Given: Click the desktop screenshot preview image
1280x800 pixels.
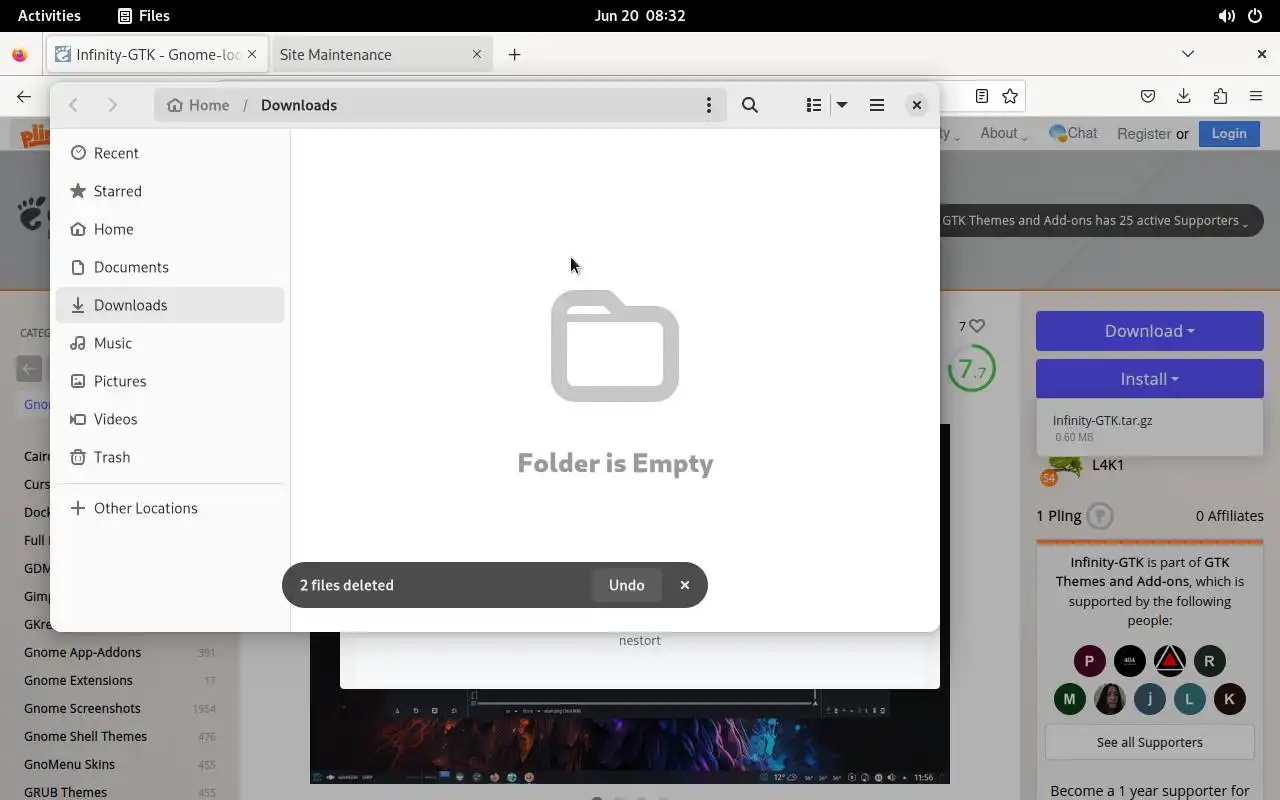Looking at the screenshot, I should [630, 735].
